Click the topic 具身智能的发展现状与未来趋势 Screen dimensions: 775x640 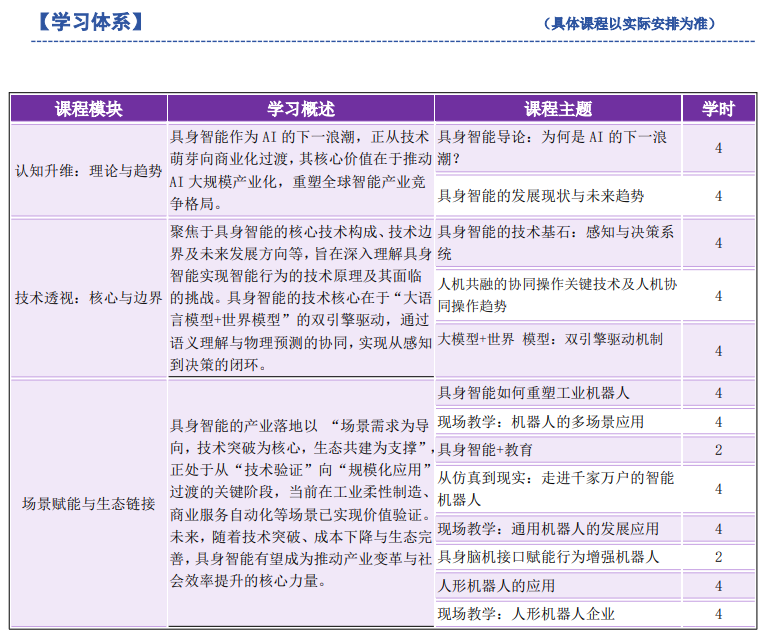pos(541,196)
